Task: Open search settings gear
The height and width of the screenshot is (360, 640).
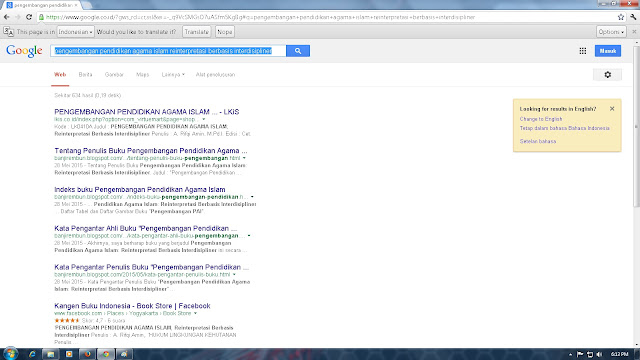Action: click(607, 75)
